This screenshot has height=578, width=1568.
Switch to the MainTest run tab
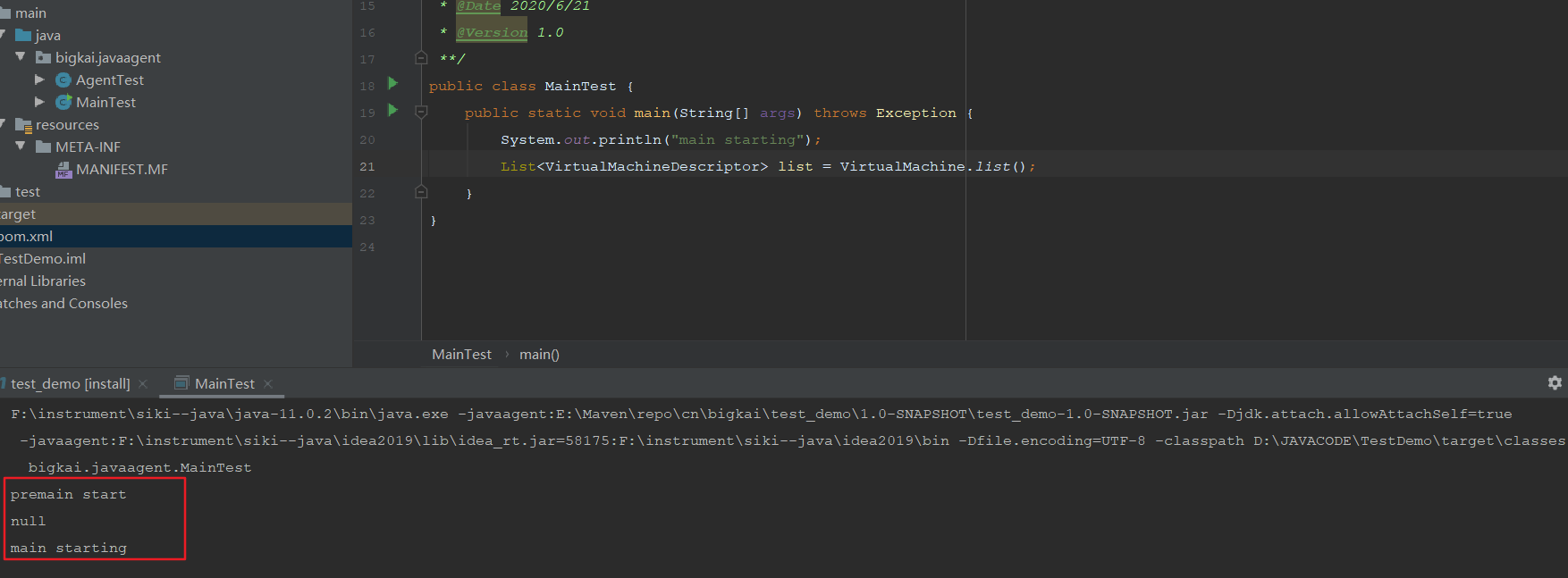[x=224, y=383]
